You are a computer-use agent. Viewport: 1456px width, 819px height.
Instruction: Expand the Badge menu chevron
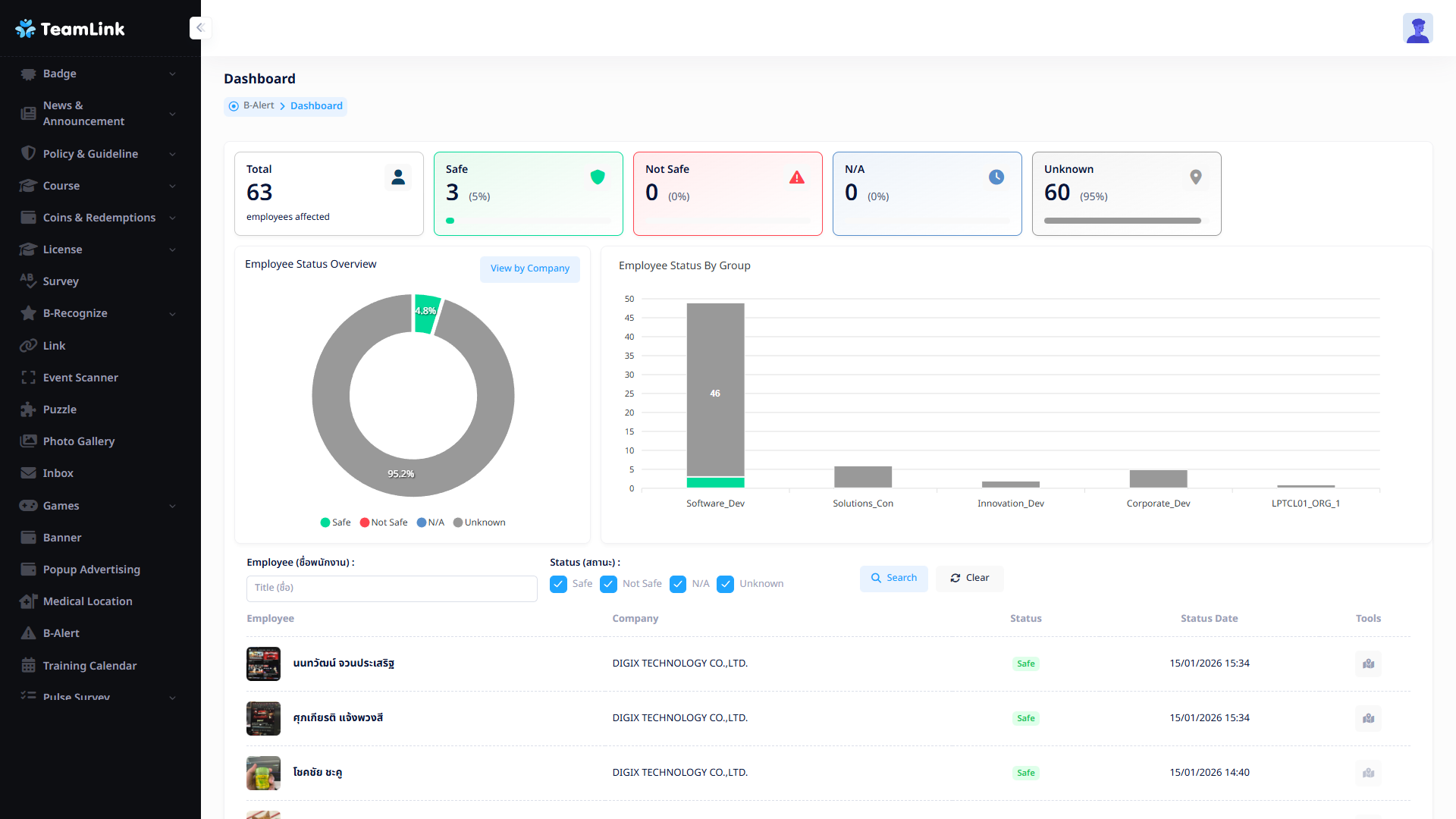[172, 74]
